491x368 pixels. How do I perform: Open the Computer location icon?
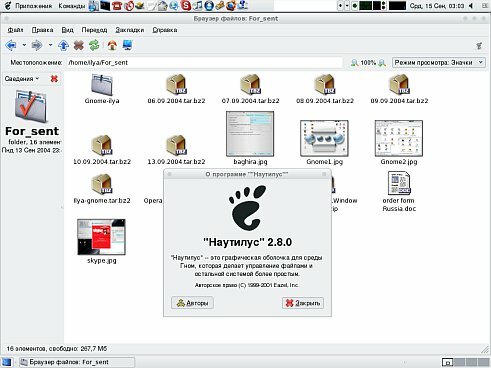pyautogui.click(x=127, y=45)
